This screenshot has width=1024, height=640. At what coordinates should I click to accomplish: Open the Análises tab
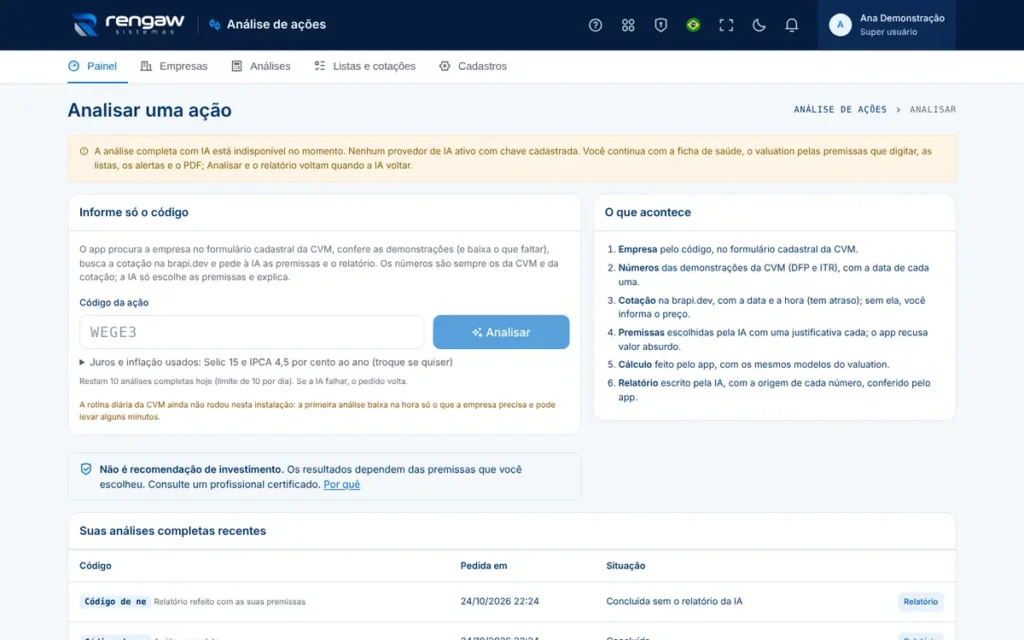tap(261, 66)
